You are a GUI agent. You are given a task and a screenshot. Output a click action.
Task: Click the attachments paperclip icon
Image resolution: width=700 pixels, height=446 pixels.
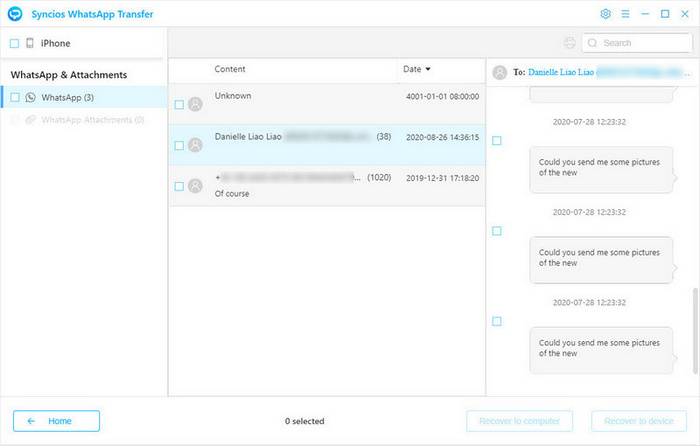[x=30, y=120]
